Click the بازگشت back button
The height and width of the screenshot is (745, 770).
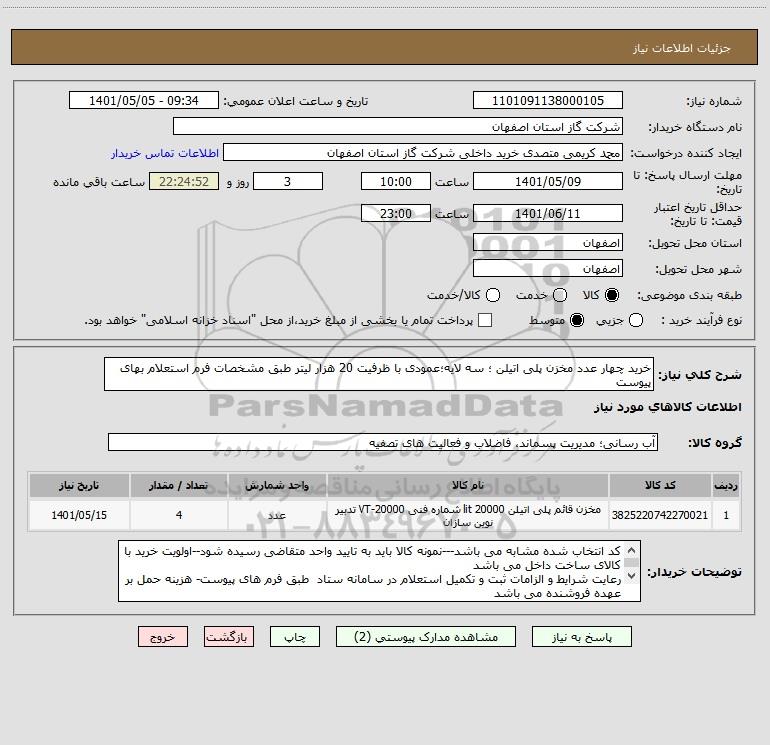coord(229,637)
